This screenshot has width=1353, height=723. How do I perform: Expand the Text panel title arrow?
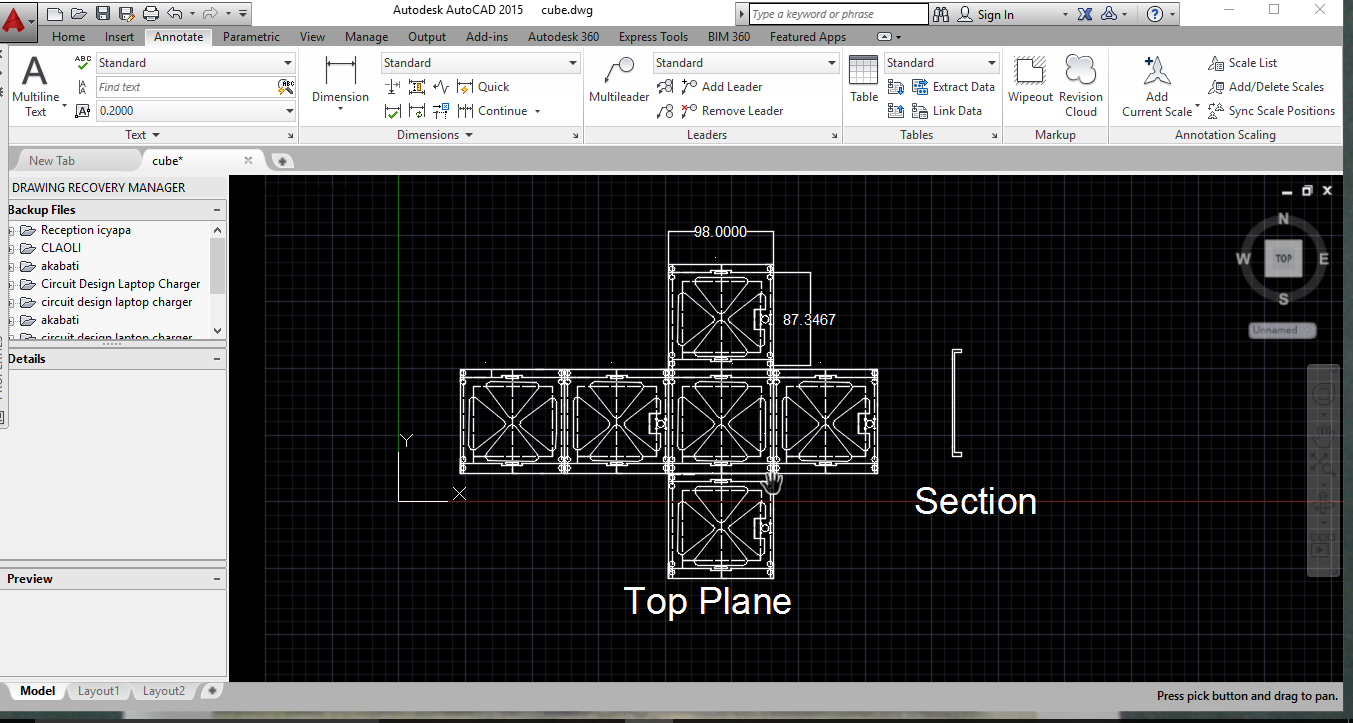pos(155,135)
